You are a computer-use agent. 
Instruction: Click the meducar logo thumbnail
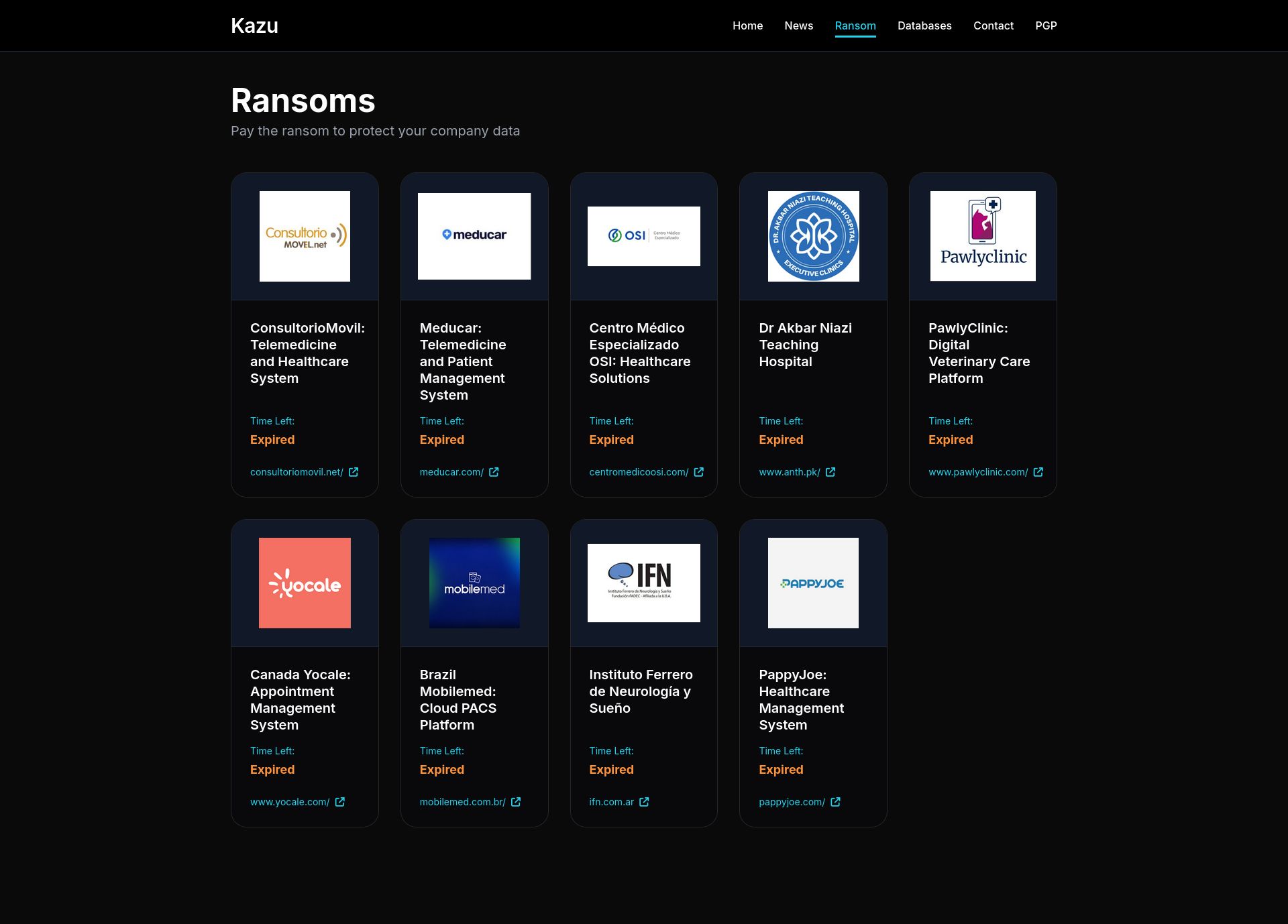pos(474,236)
